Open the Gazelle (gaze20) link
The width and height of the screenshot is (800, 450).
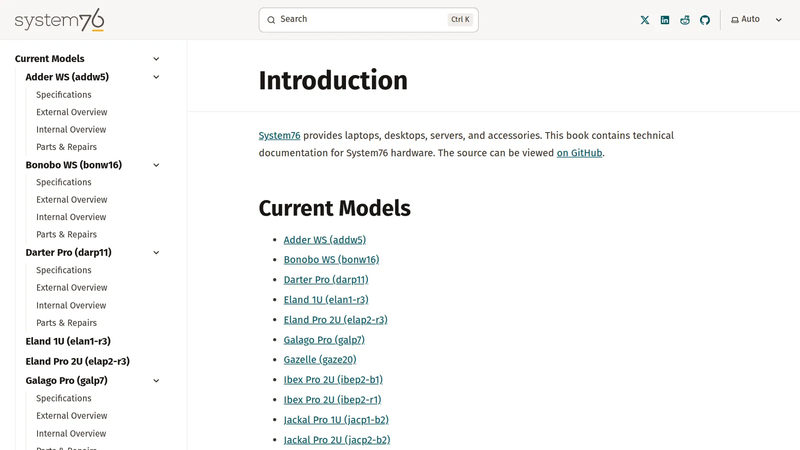click(x=320, y=360)
